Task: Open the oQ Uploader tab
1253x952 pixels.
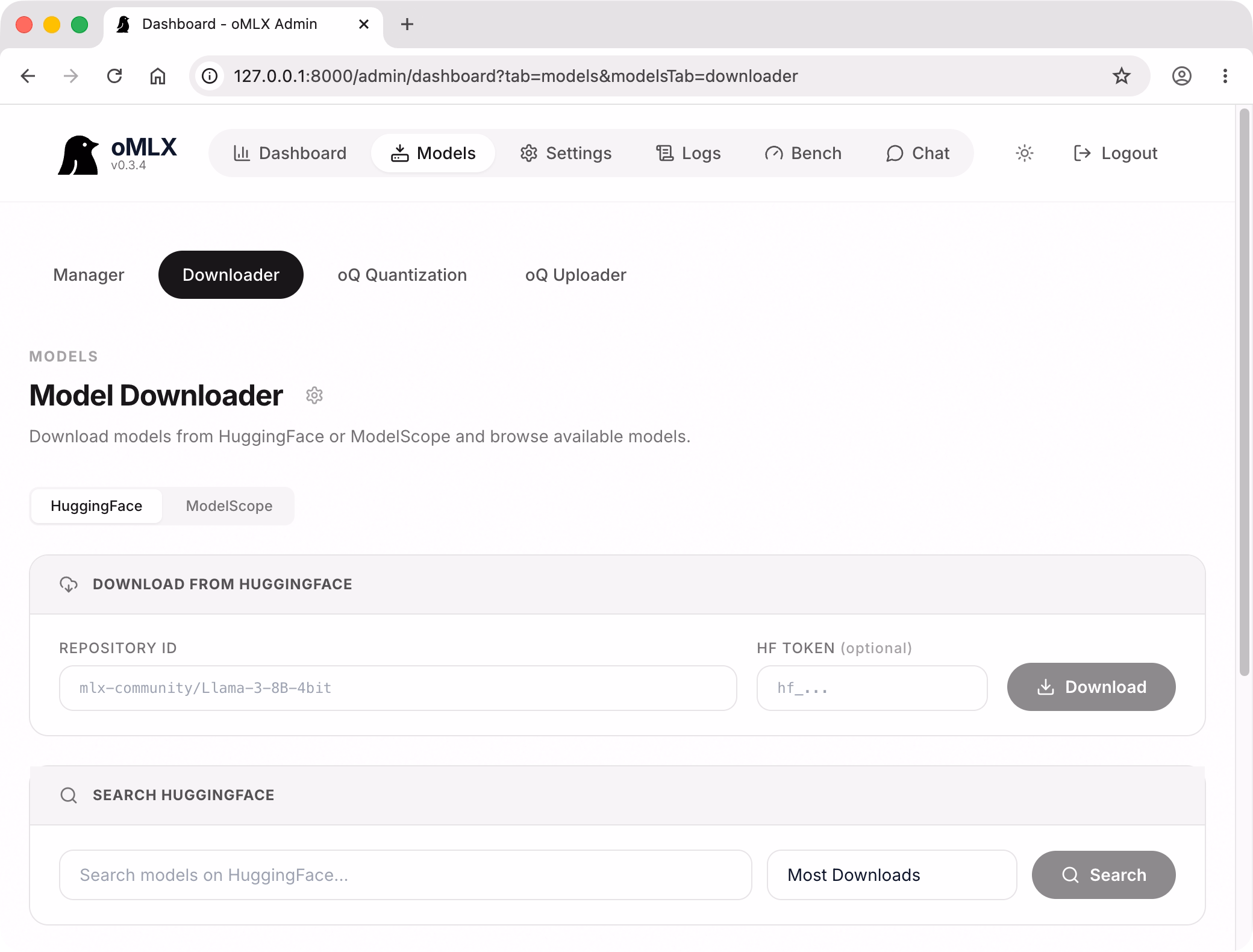Action: point(575,275)
